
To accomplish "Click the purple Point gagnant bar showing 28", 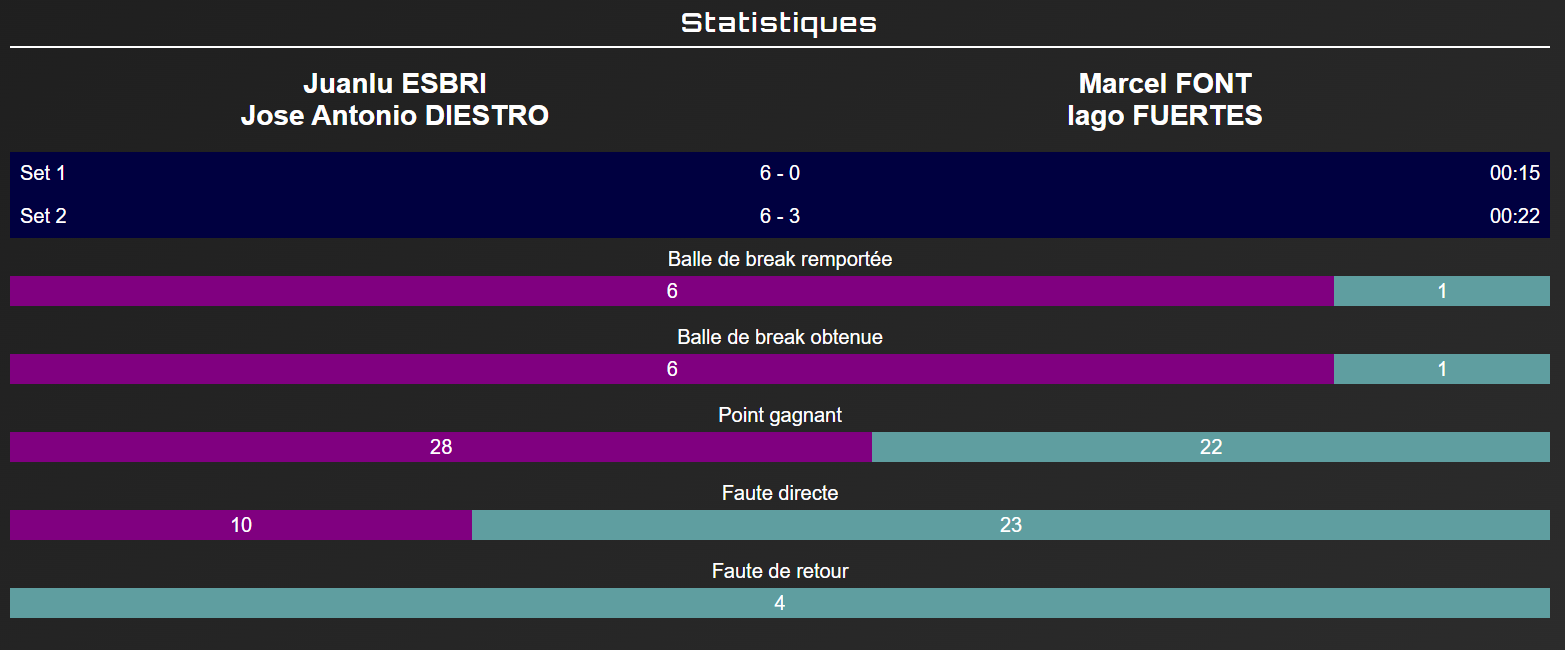I will point(441,447).
